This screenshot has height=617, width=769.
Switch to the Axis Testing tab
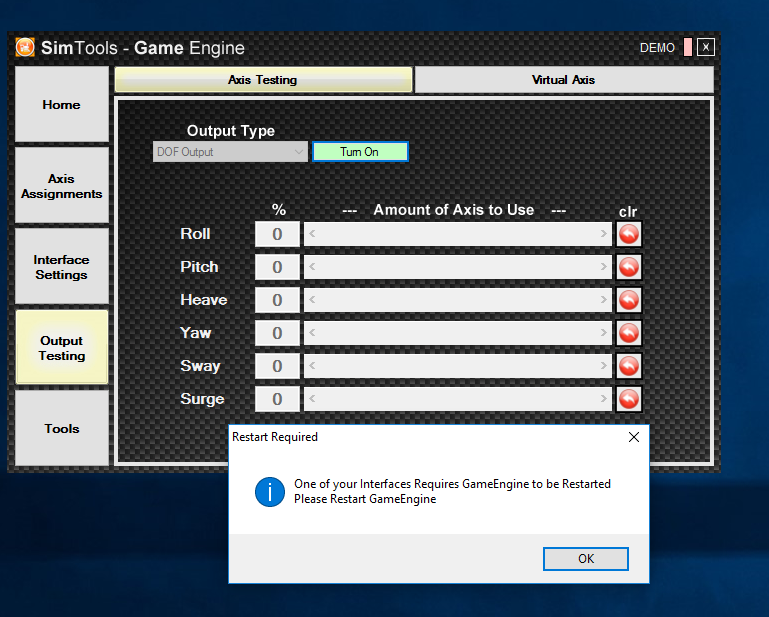(x=263, y=79)
